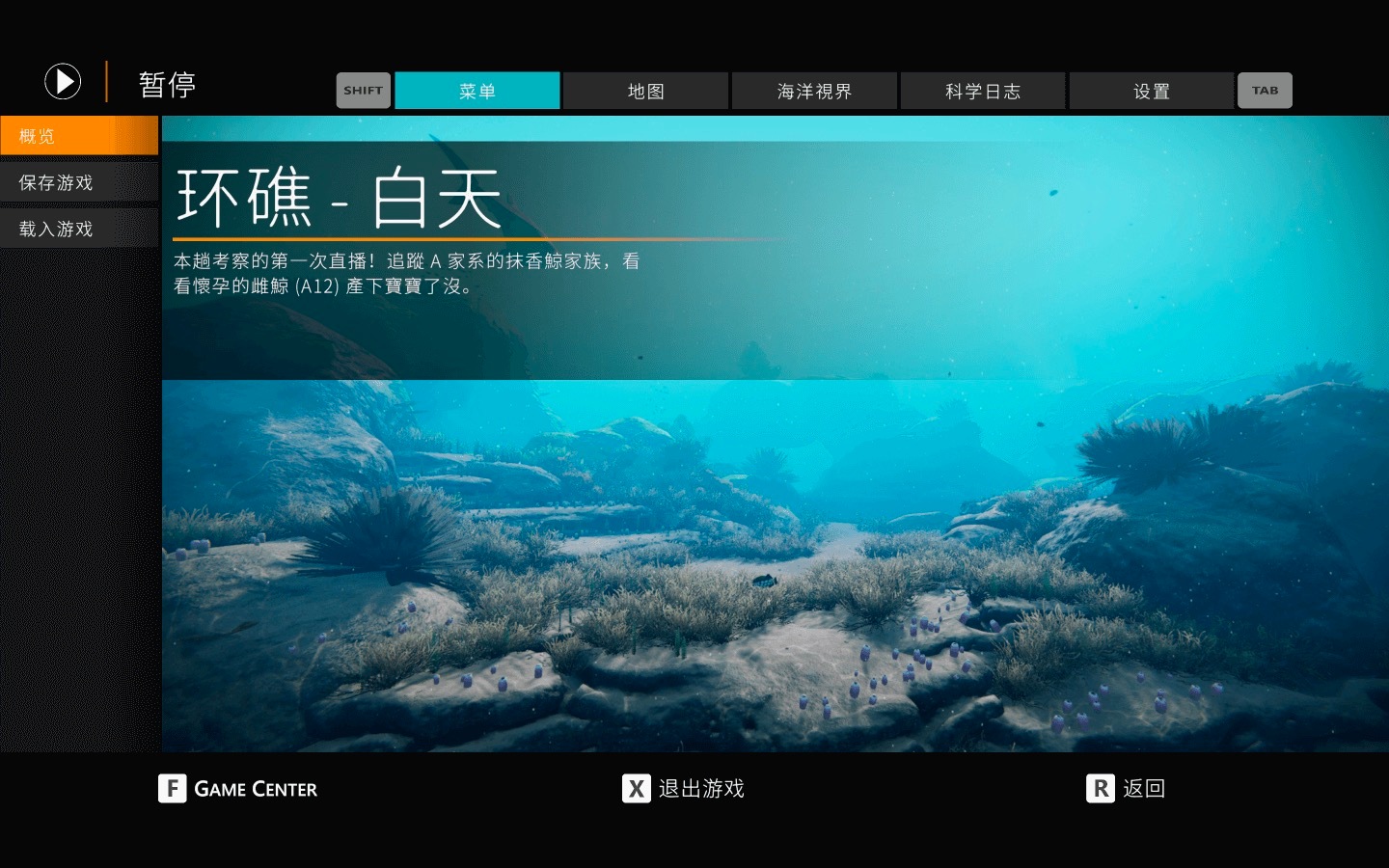Click the mission description about whale A12
The width and height of the screenshot is (1389, 868).
pyautogui.click(x=406, y=273)
